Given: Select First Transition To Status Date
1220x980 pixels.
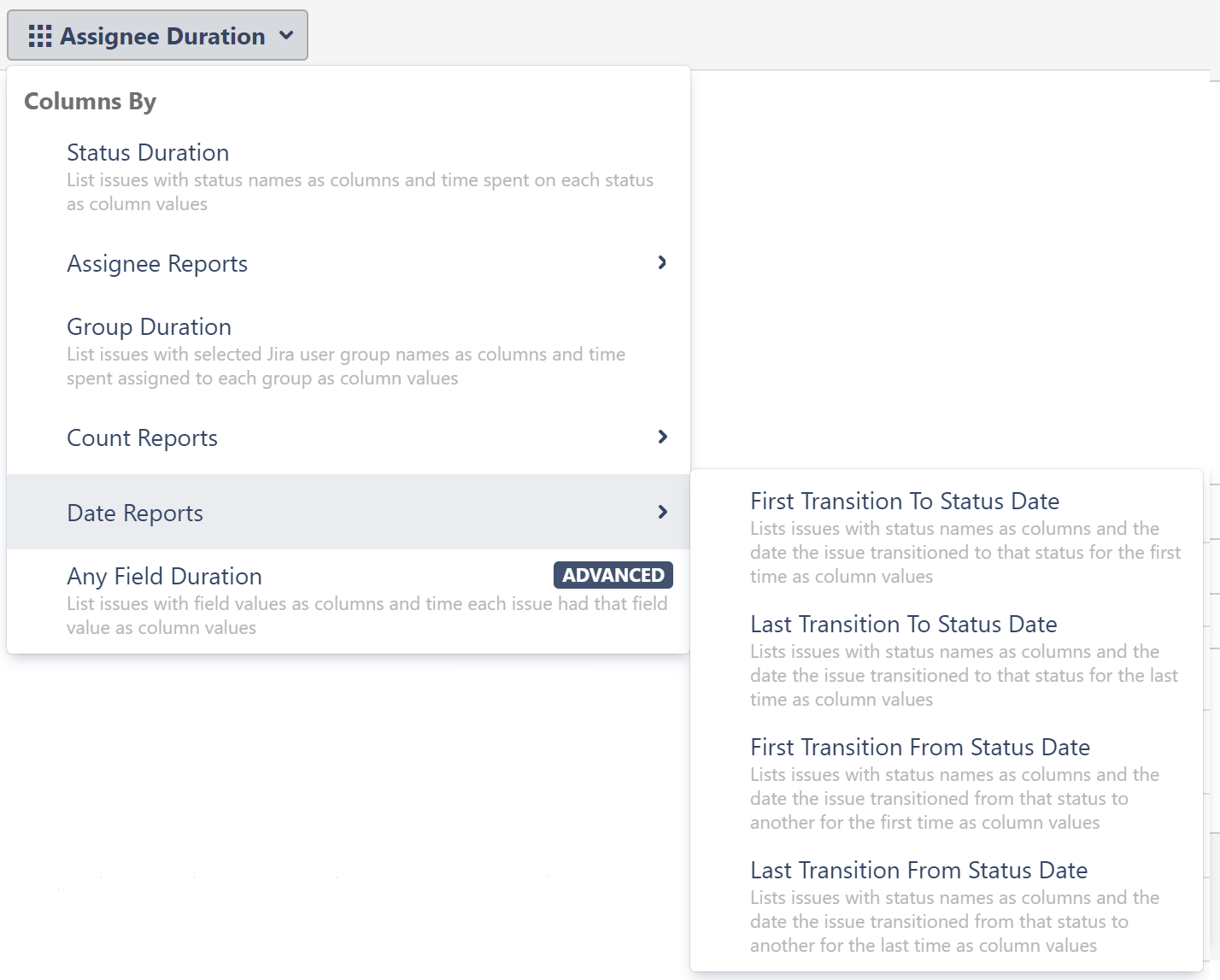Looking at the screenshot, I should coord(905,501).
